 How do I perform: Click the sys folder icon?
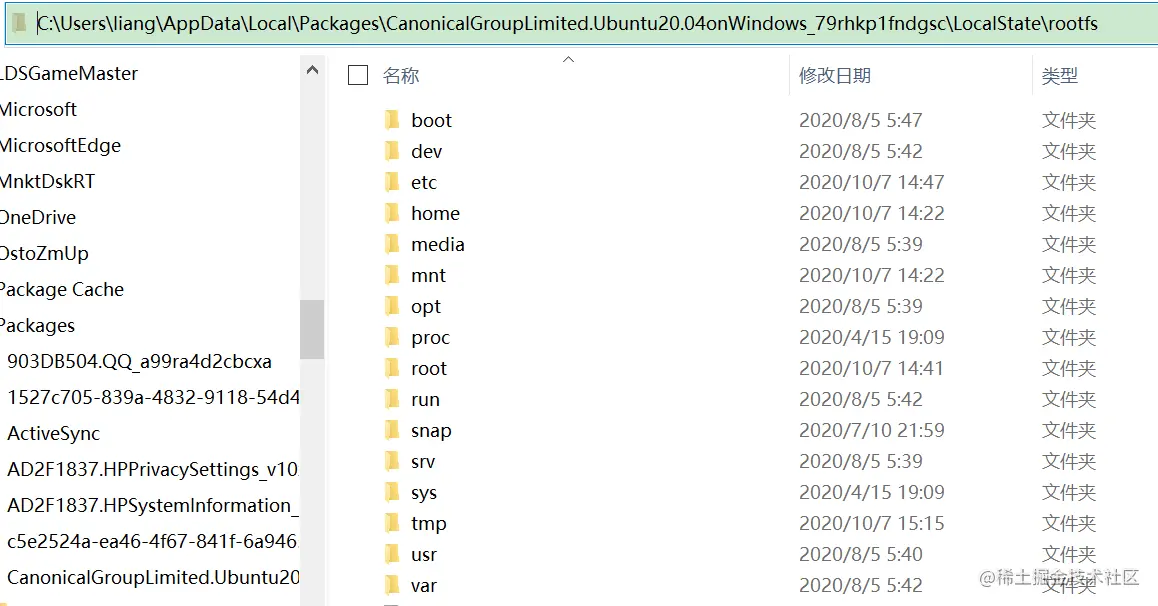[x=392, y=492]
